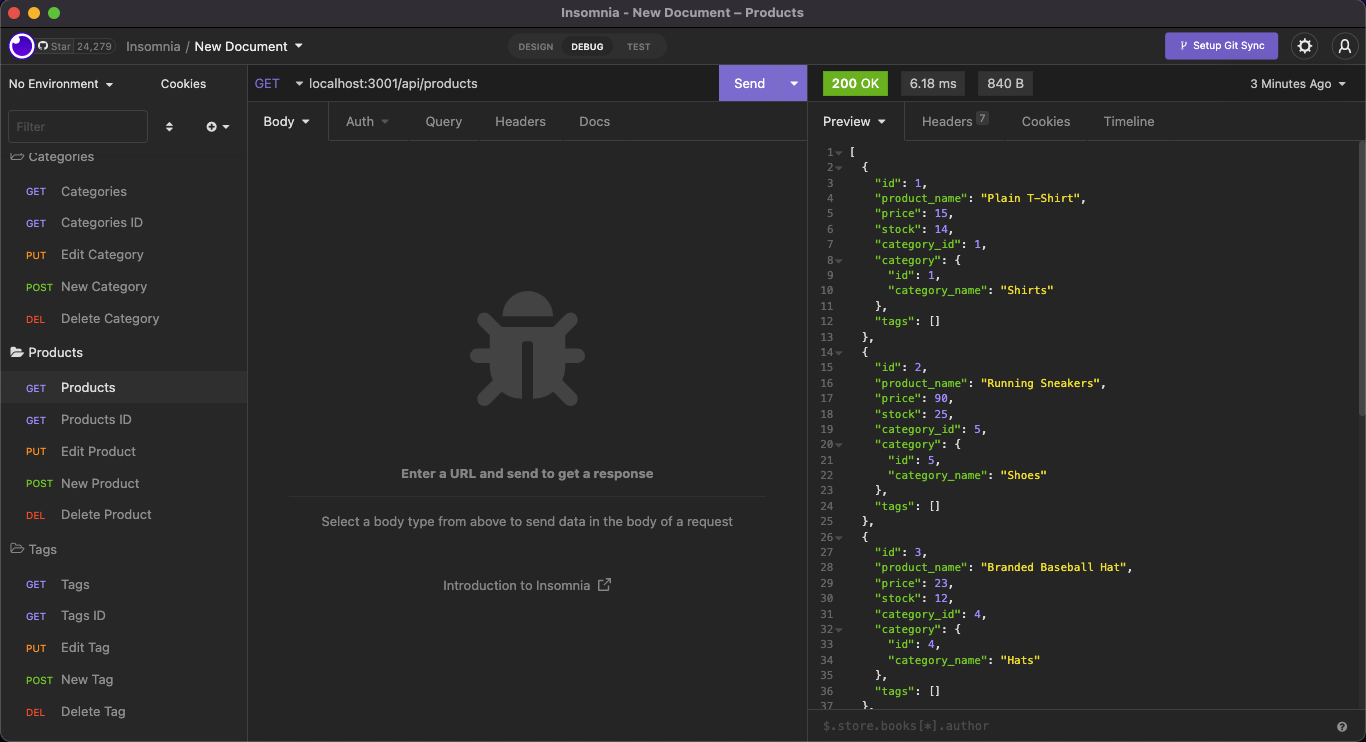The height and width of the screenshot is (742, 1366).
Task: Select the GET Categories ID request
Action: coord(124,223)
